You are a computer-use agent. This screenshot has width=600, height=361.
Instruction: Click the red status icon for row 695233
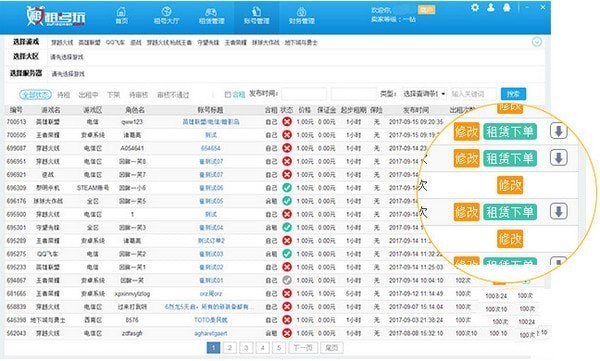(x=287, y=267)
